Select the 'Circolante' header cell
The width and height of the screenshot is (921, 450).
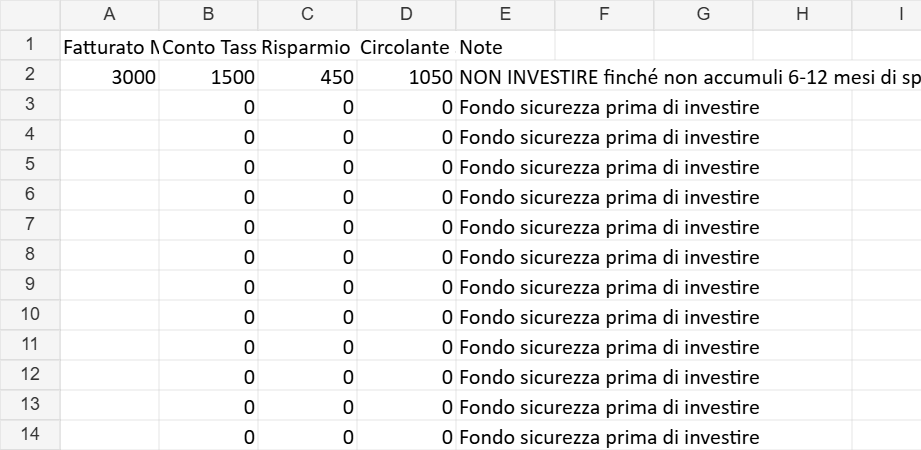406,47
